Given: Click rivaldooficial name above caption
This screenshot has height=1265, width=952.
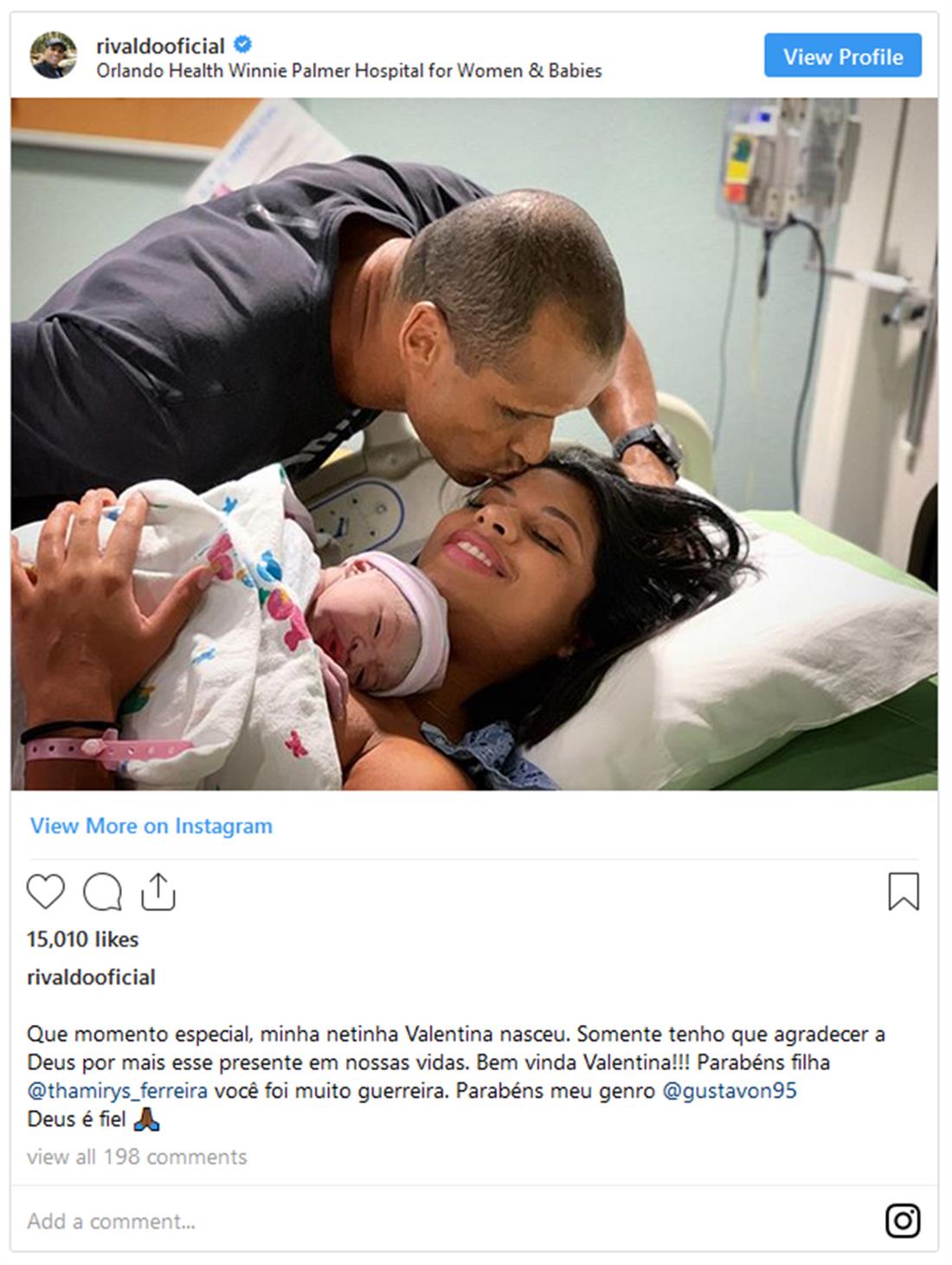Looking at the screenshot, I should 91,978.
